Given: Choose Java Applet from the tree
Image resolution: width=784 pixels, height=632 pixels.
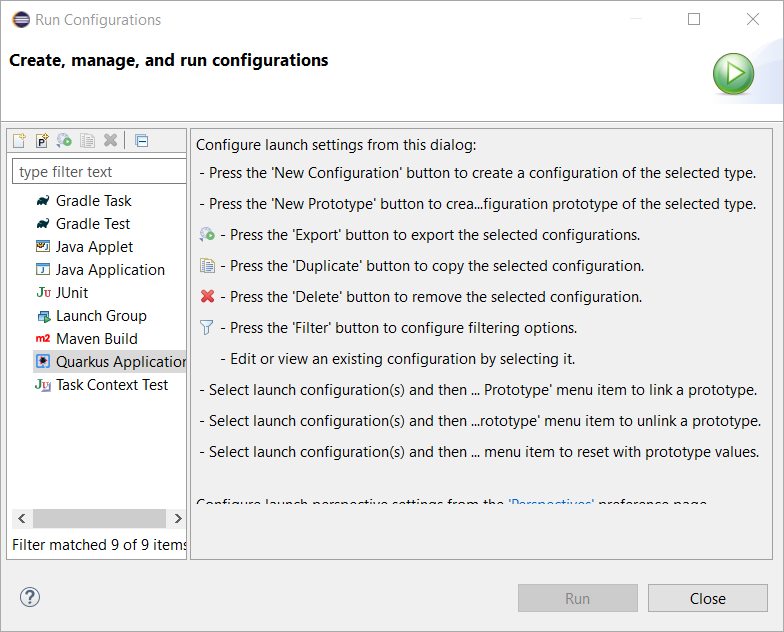Looking at the screenshot, I should pos(94,247).
